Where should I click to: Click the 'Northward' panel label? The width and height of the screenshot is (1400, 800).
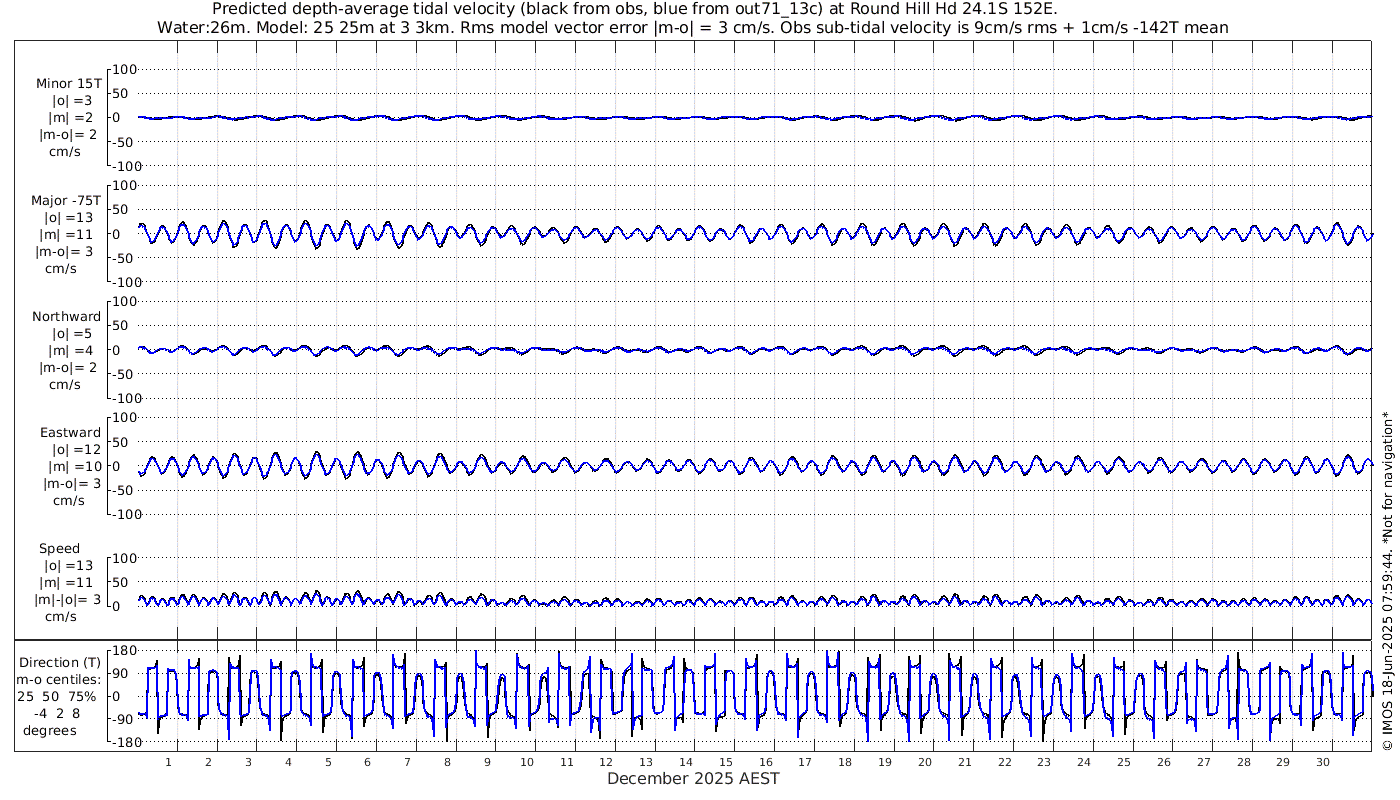coord(66,317)
